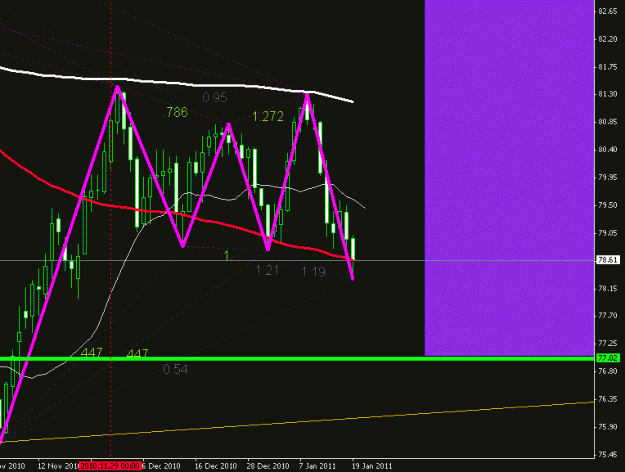This screenshot has height=472, width=625.
Task: Click the 16 Dec 2010 date label
Action: click(x=216, y=466)
